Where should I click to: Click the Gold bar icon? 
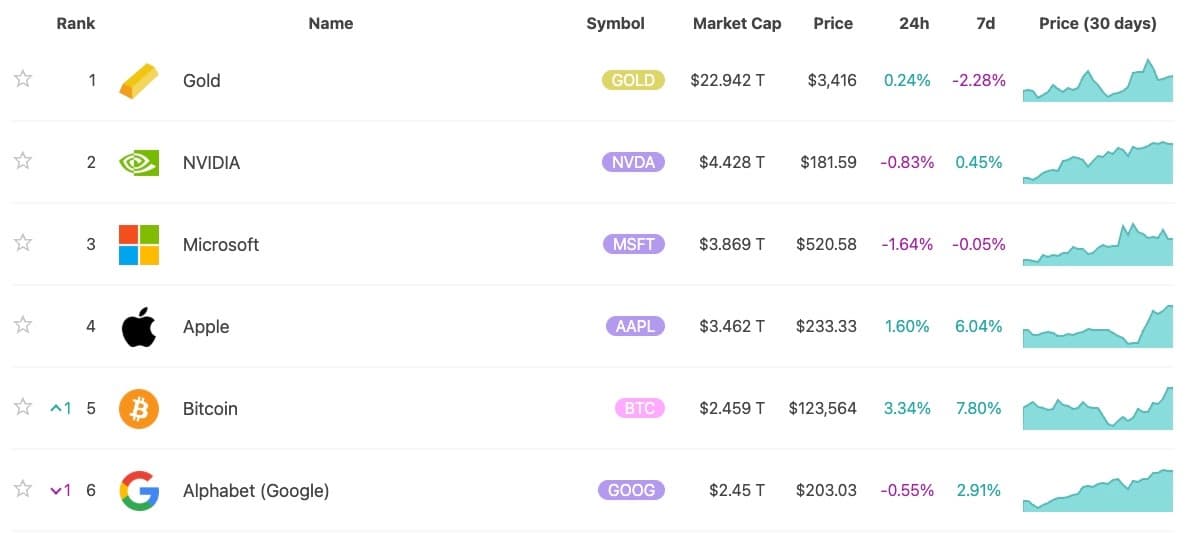click(138, 81)
